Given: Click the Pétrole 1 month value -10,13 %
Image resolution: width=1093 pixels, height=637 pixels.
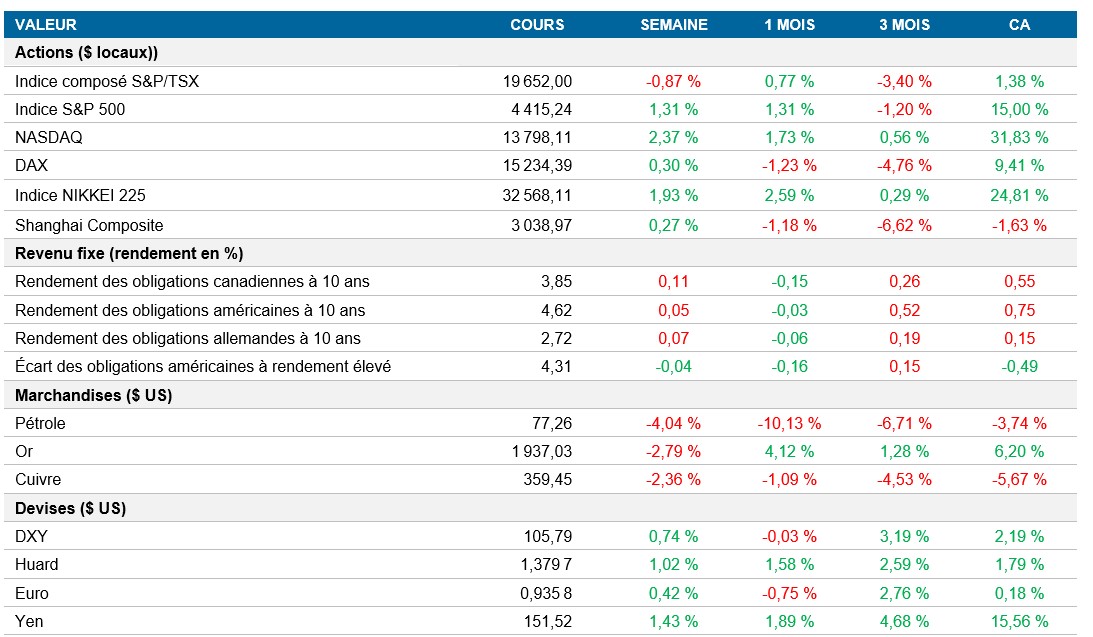Looking at the screenshot, I should (789, 423).
